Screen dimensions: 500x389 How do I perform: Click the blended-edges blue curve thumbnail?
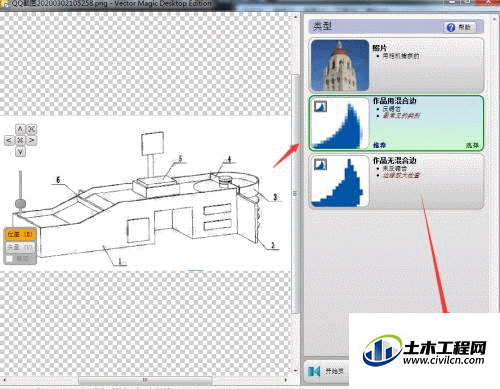click(340, 123)
